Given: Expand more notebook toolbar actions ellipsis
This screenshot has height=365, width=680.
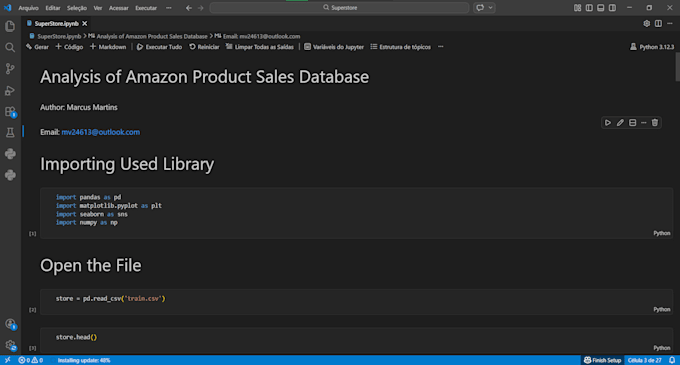Looking at the screenshot, I should pos(441,47).
